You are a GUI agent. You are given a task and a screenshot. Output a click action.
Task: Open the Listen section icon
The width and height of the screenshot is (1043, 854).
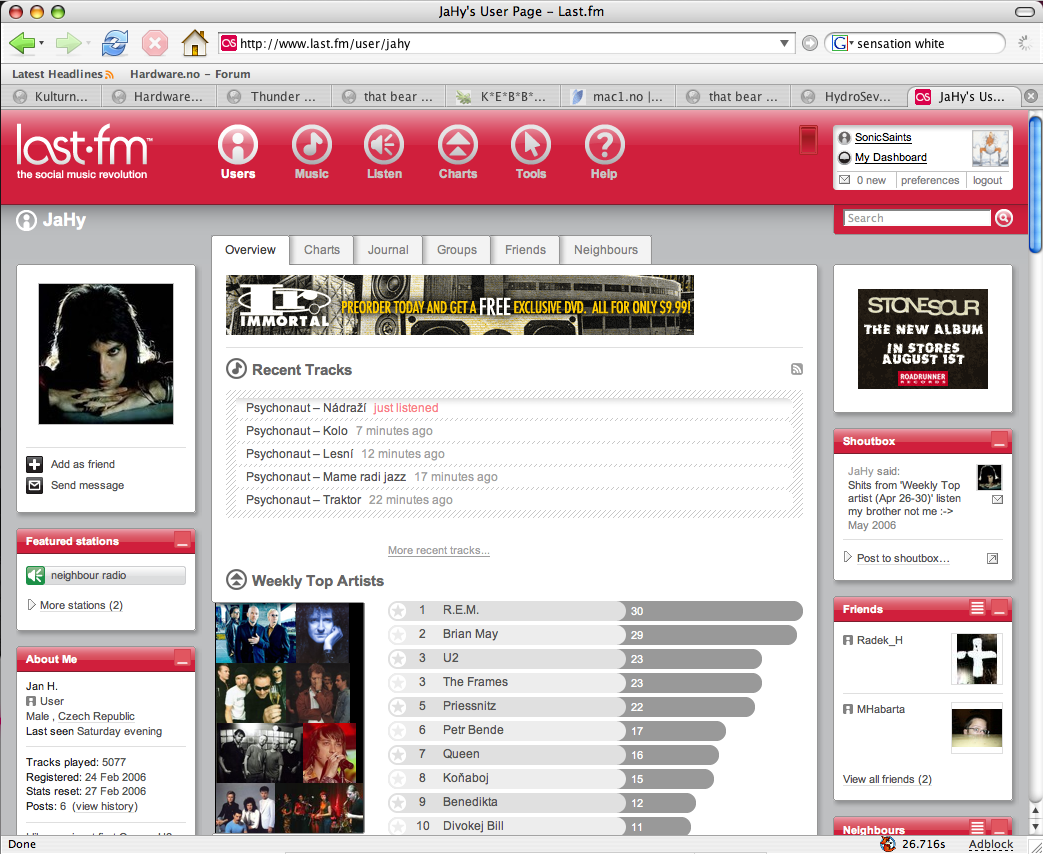(384, 144)
